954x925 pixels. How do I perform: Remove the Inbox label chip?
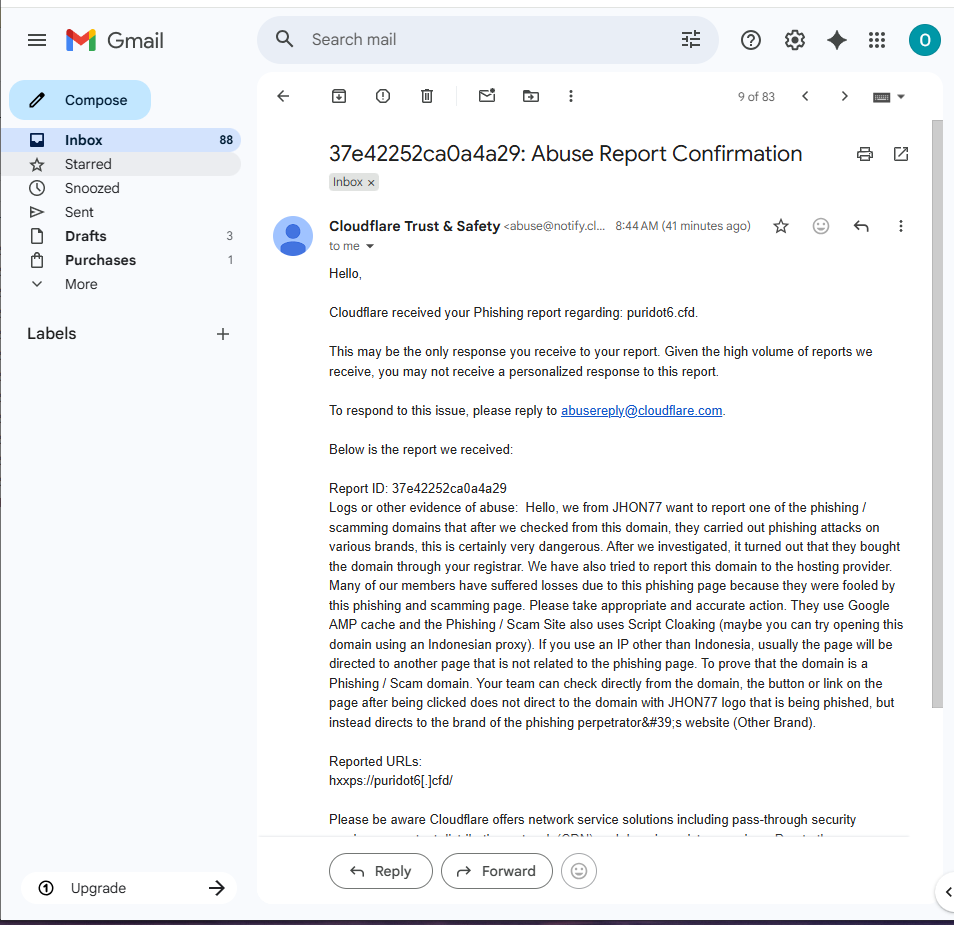pyautogui.click(x=371, y=183)
